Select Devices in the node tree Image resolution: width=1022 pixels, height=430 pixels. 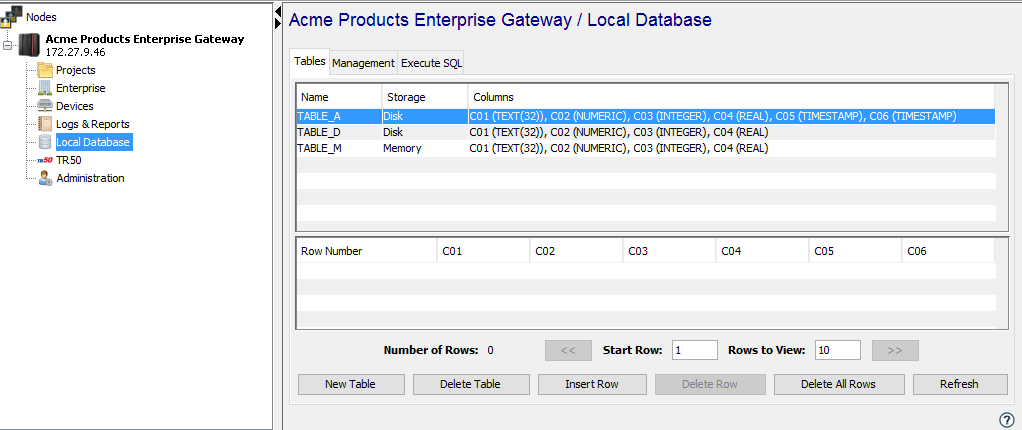click(75, 106)
